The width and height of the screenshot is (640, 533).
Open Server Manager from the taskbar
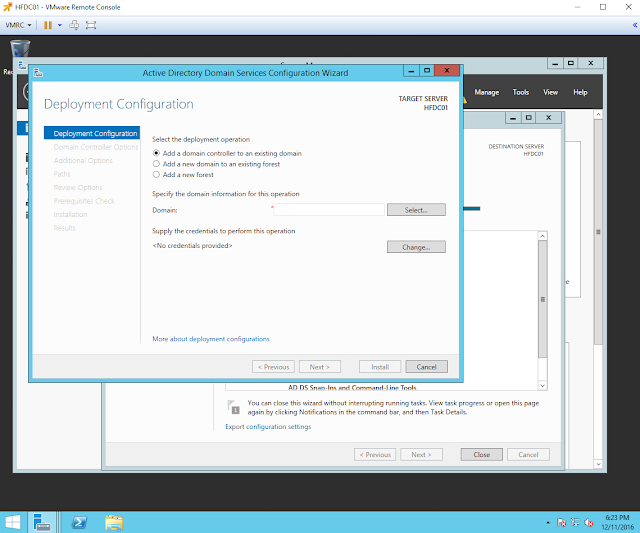[x=42, y=522]
